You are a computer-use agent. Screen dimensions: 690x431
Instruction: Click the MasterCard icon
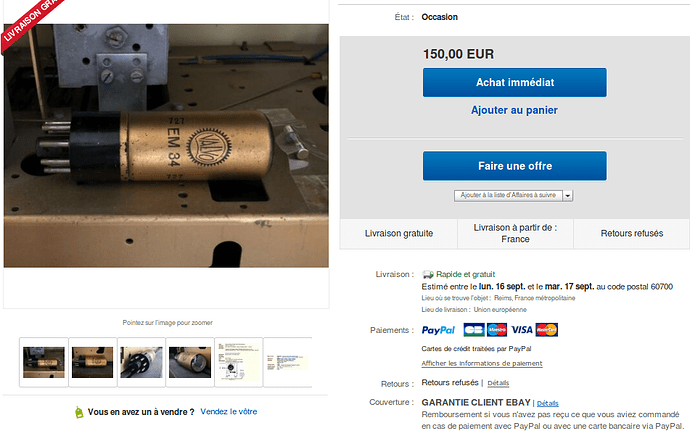click(547, 330)
